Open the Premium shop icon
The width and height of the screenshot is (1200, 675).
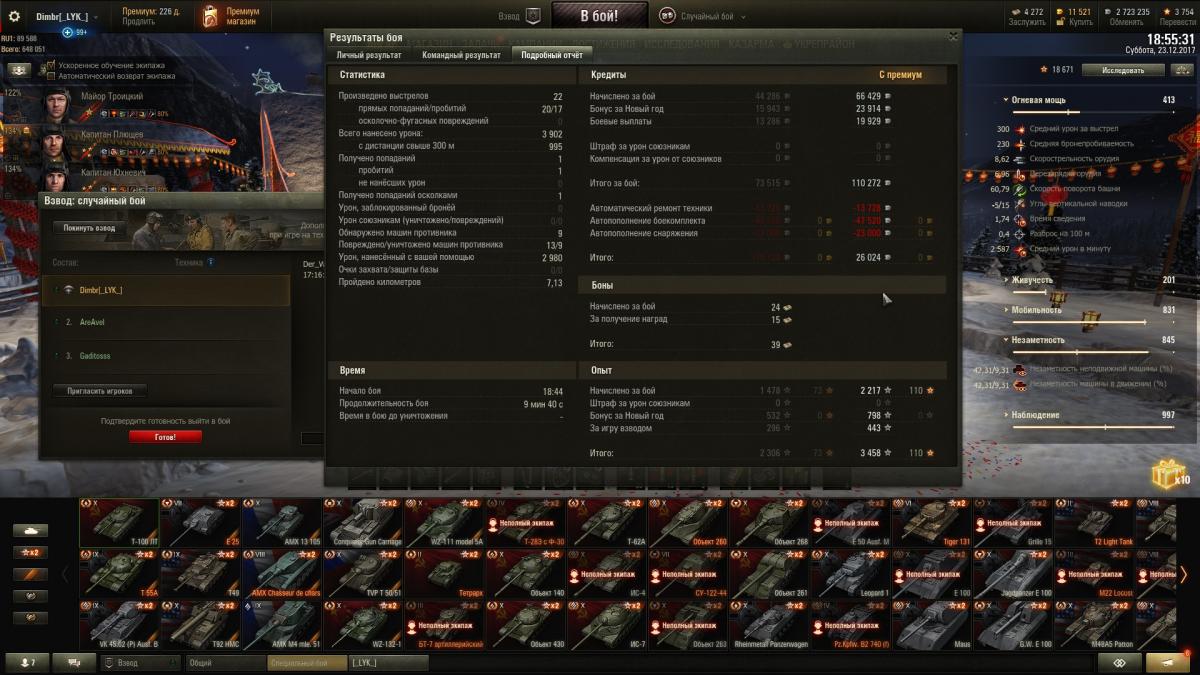click(x=209, y=17)
